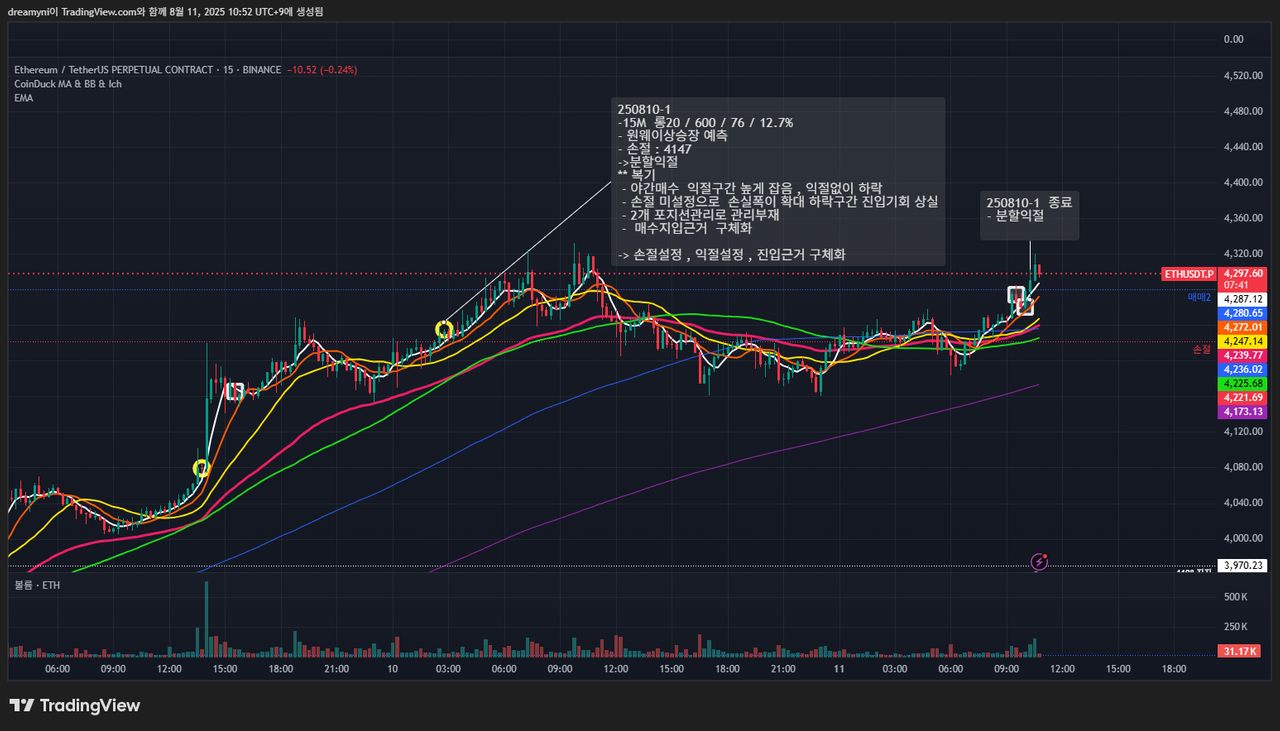Screen dimensions: 1280x731
Task: Select the CoinDuck MA & BB & Ich indicator
Action: (68, 84)
